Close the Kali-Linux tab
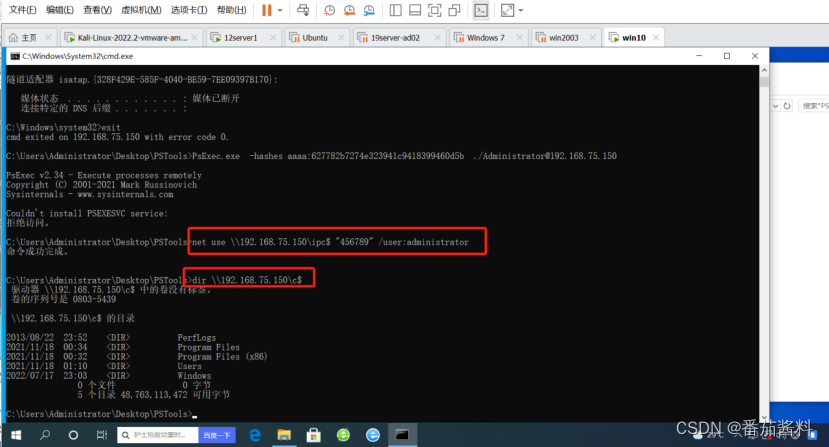The height and width of the screenshot is (447, 829). [195, 38]
